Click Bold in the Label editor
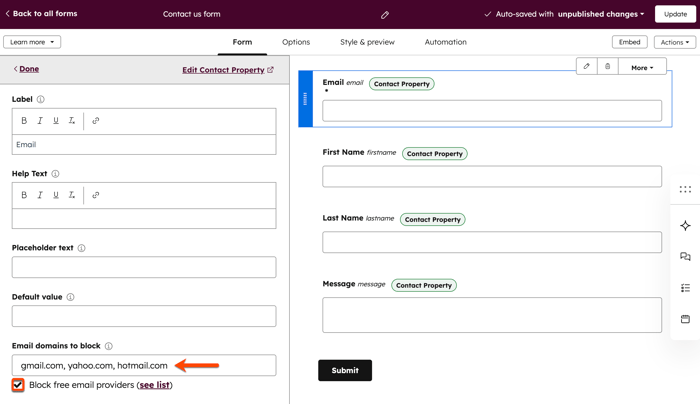The width and height of the screenshot is (700, 404). click(24, 121)
